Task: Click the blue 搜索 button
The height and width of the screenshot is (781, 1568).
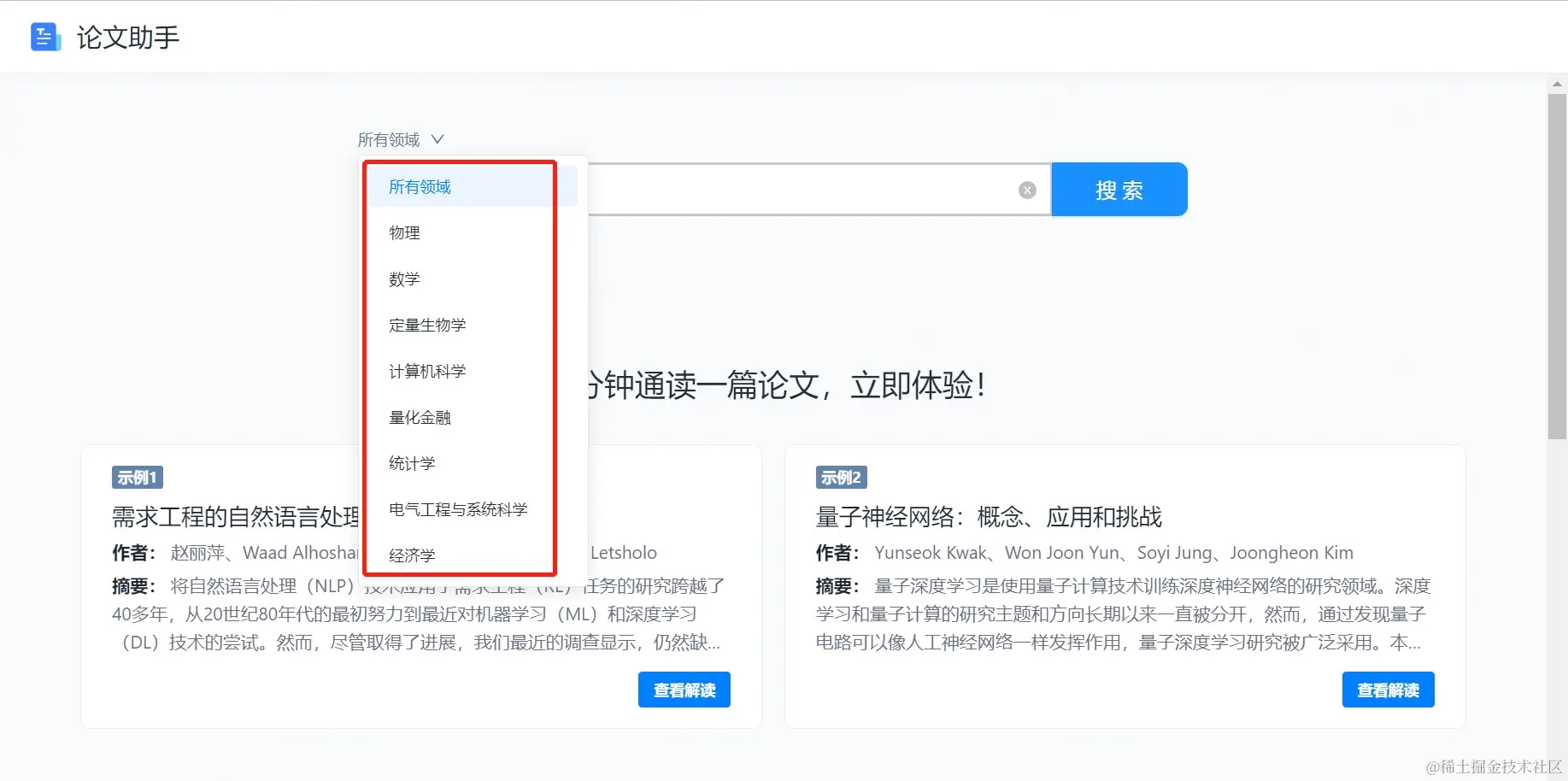Action: click(x=1119, y=190)
